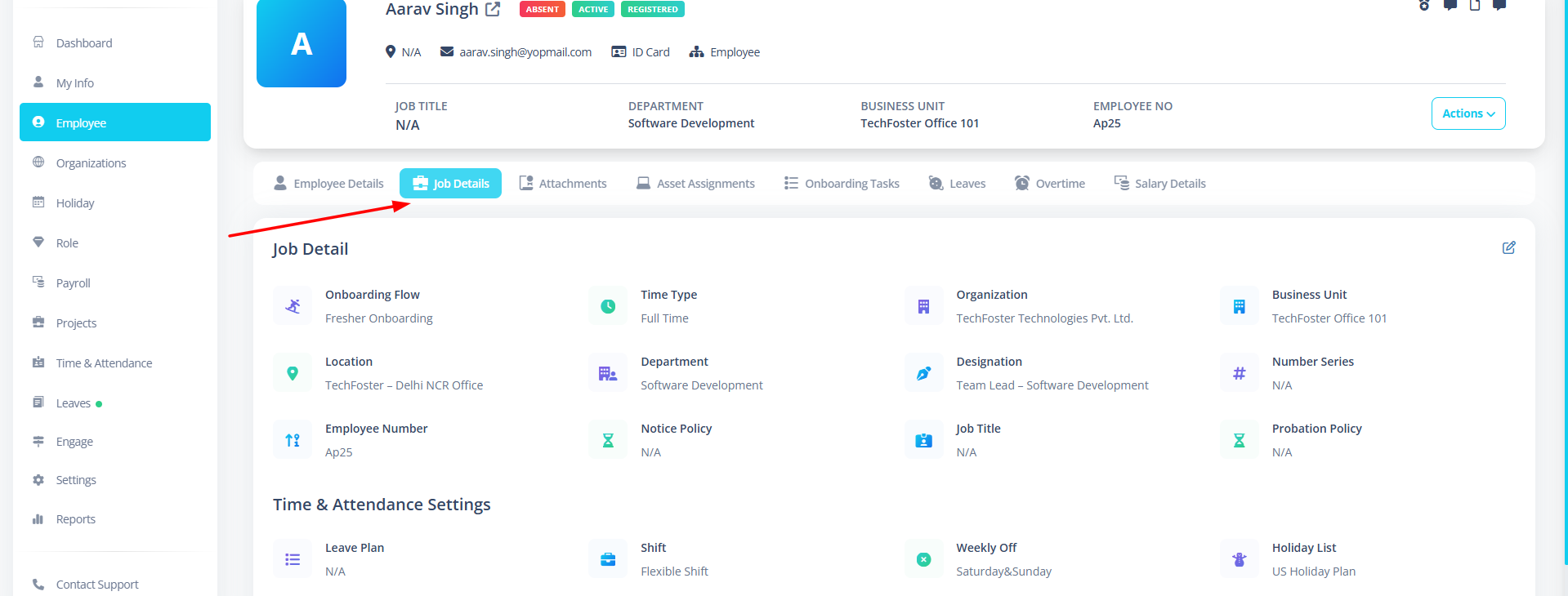Click the Shift briefcase icon
1568x596 pixels.
tap(608, 559)
